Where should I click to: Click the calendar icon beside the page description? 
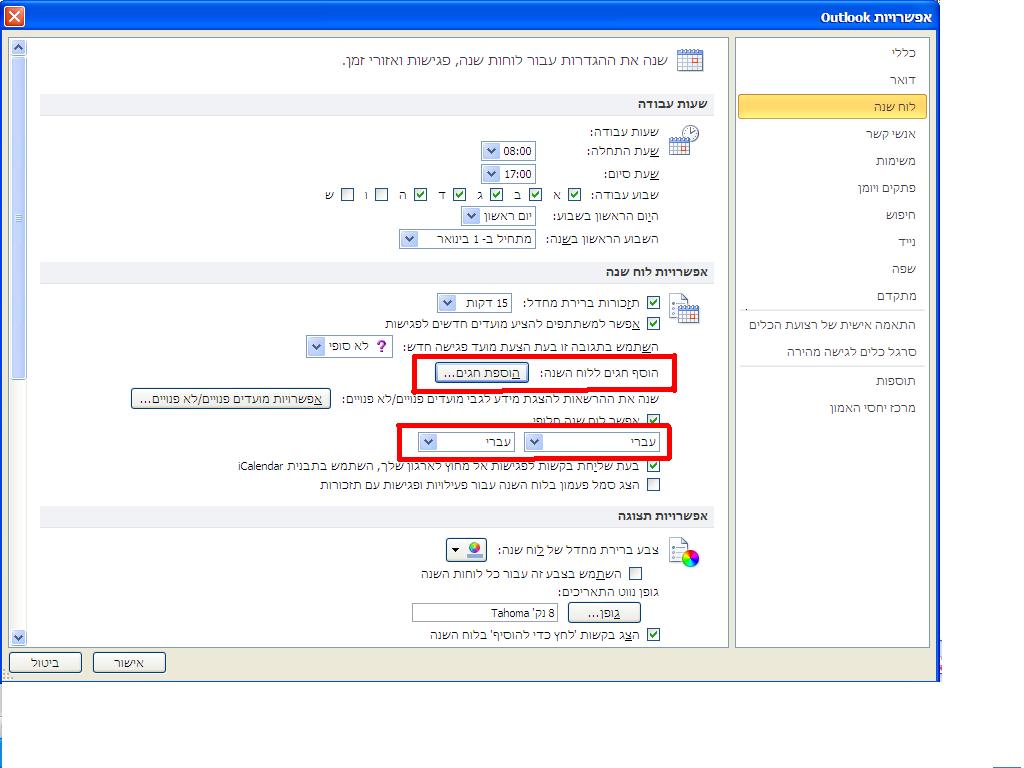click(690, 60)
